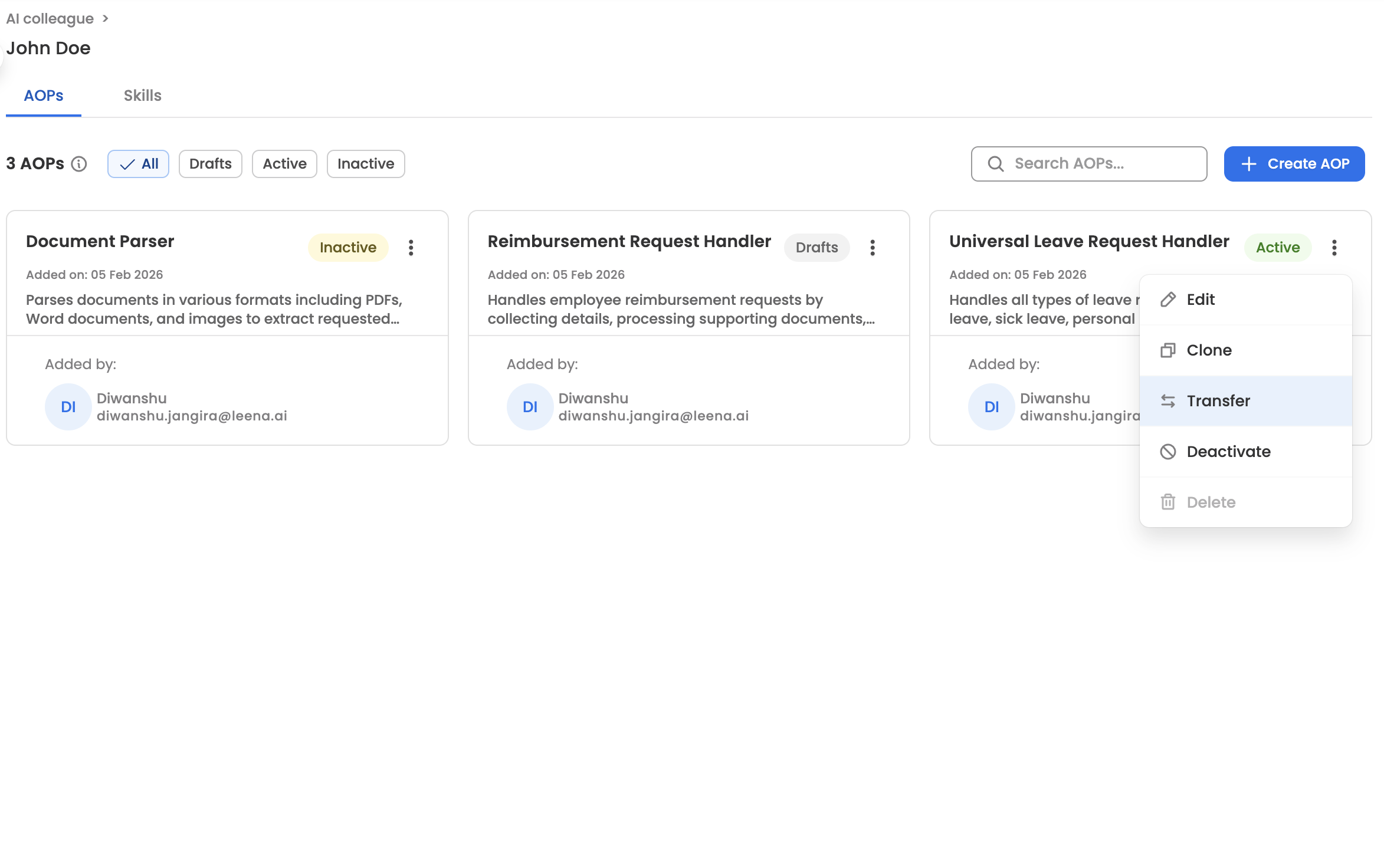
Task: Click the info icon beside 3 AOPs
Action: [x=79, y=164]
